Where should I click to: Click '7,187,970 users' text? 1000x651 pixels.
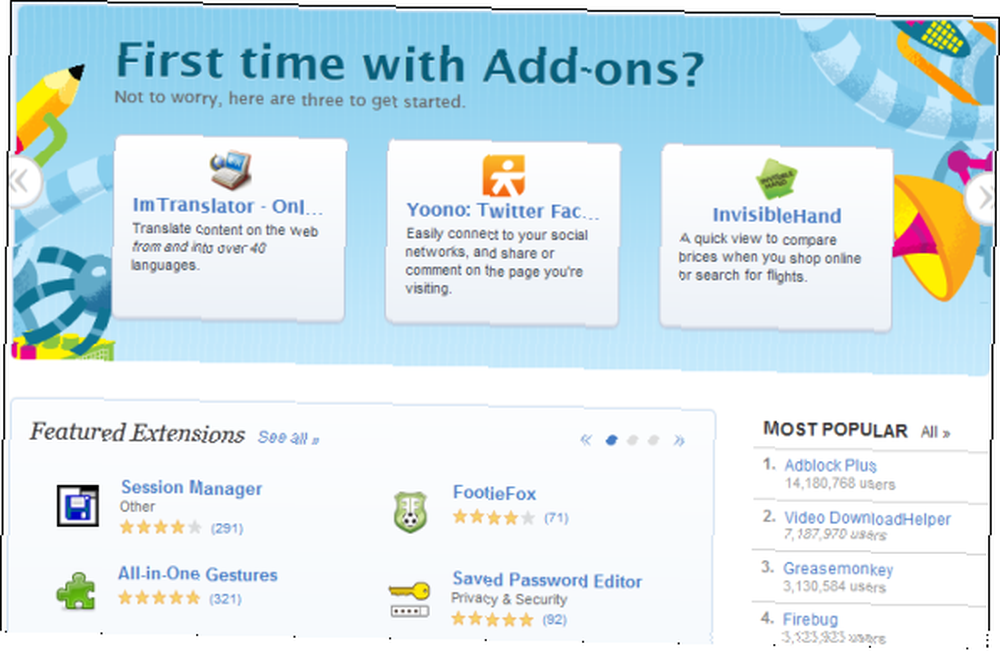[x=835, y=534]
